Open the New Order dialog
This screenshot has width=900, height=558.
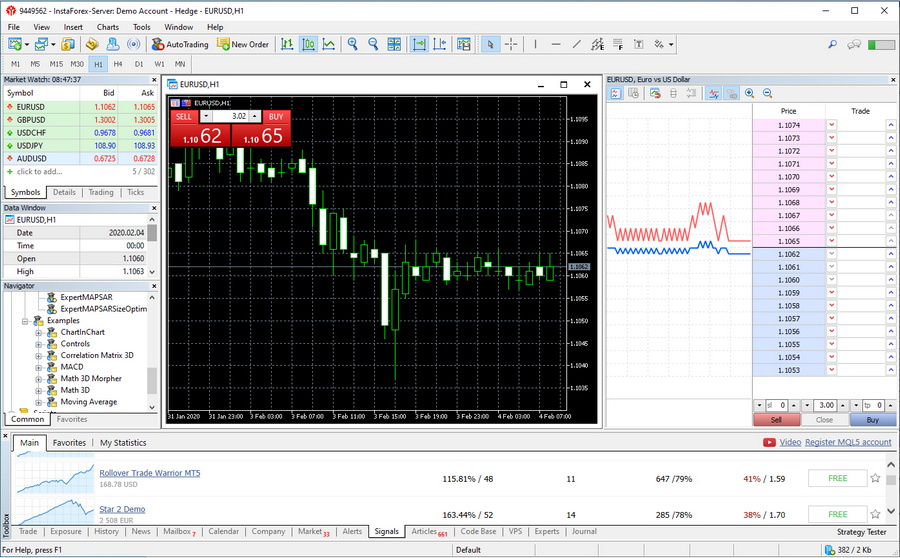click(x=243, y=44)
